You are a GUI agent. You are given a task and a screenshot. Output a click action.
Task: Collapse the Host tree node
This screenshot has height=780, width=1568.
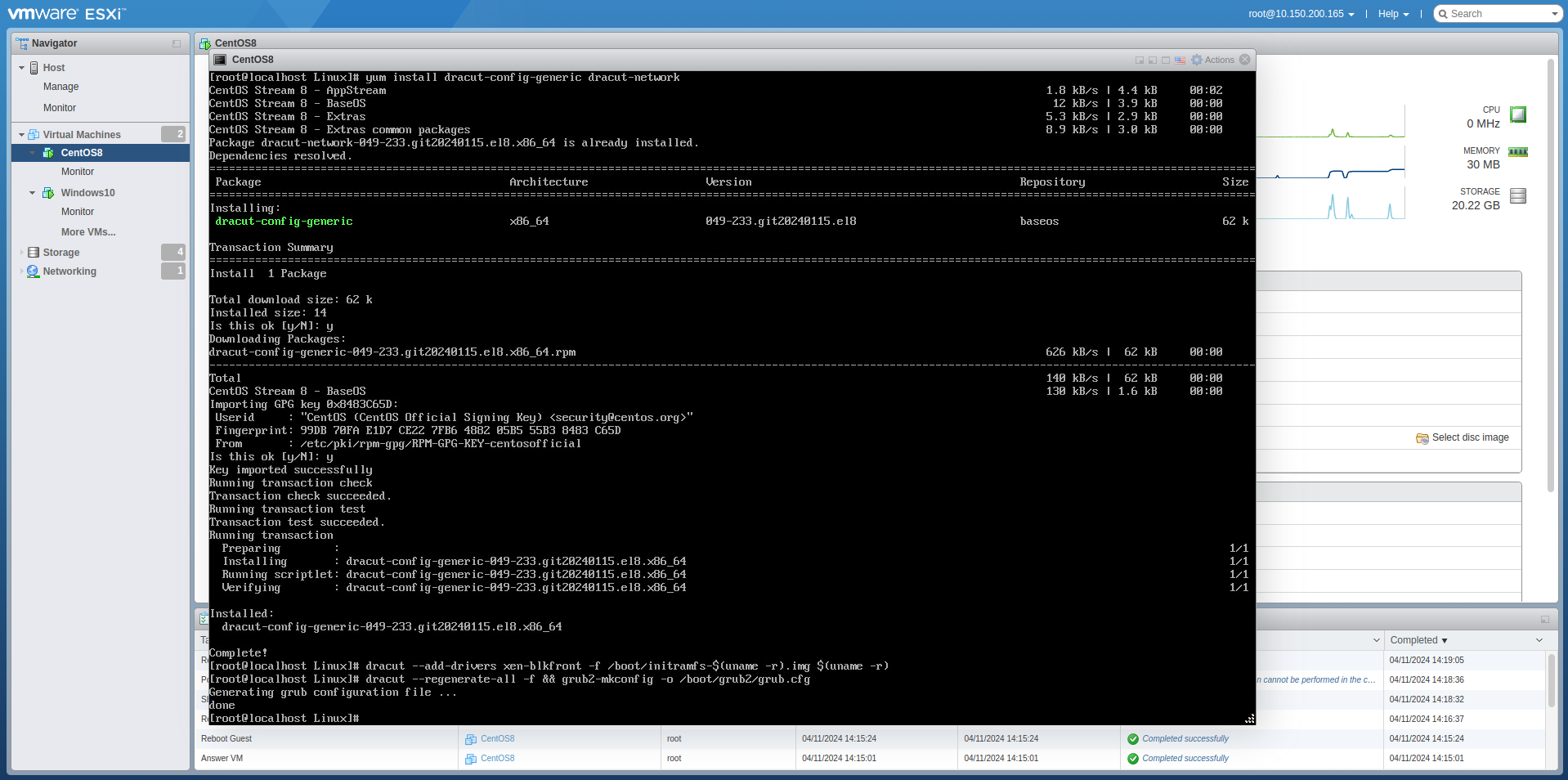pos(21,68)
